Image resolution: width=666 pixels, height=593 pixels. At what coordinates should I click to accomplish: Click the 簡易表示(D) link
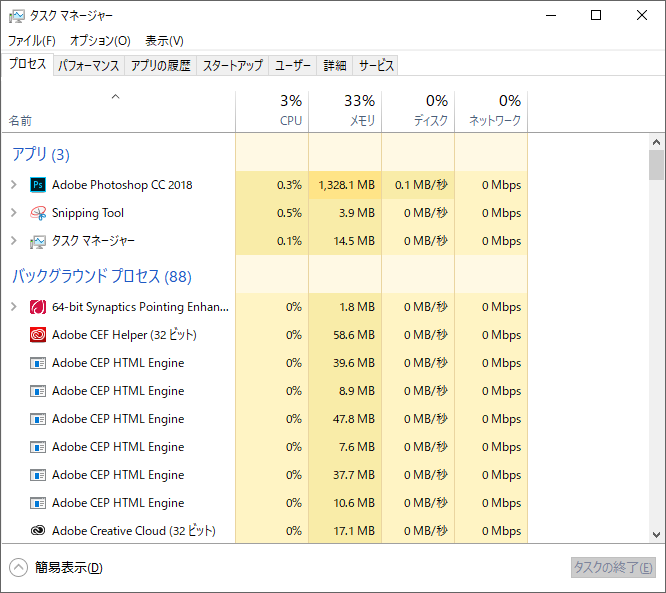[x=69, y=568]
